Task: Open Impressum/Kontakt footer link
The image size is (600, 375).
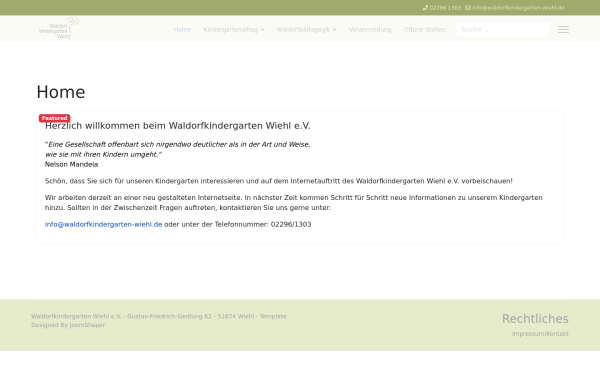Action: click(x=540, y=334)
